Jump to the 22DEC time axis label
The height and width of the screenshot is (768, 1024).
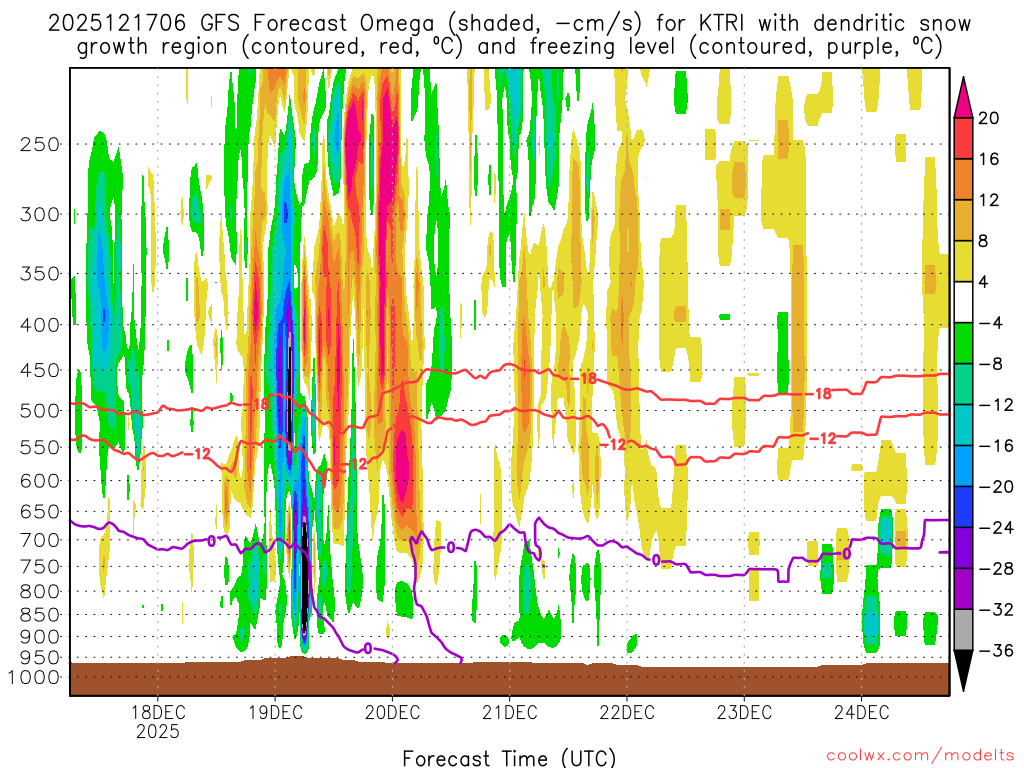pyautogui.click(x=627, y=713)
